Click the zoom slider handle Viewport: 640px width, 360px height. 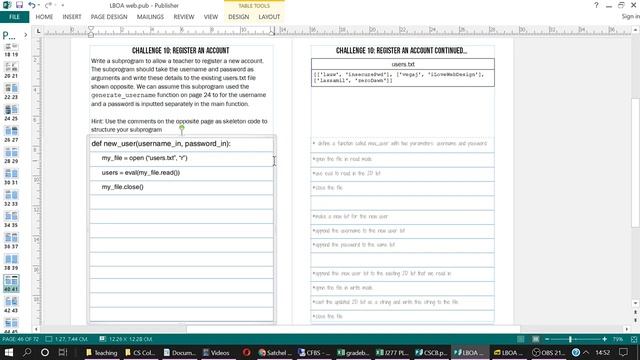[x=570, y=339]
